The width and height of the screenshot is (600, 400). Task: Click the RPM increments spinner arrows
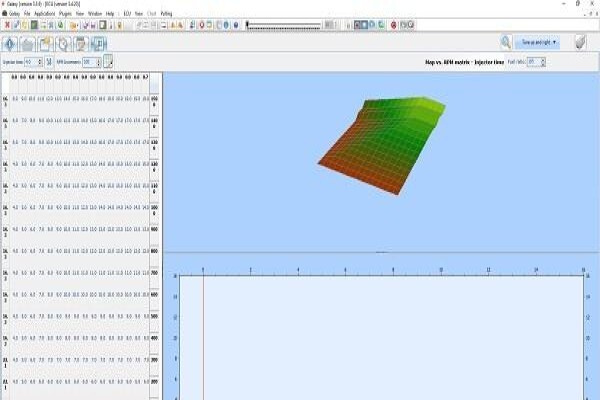point(99,62)
